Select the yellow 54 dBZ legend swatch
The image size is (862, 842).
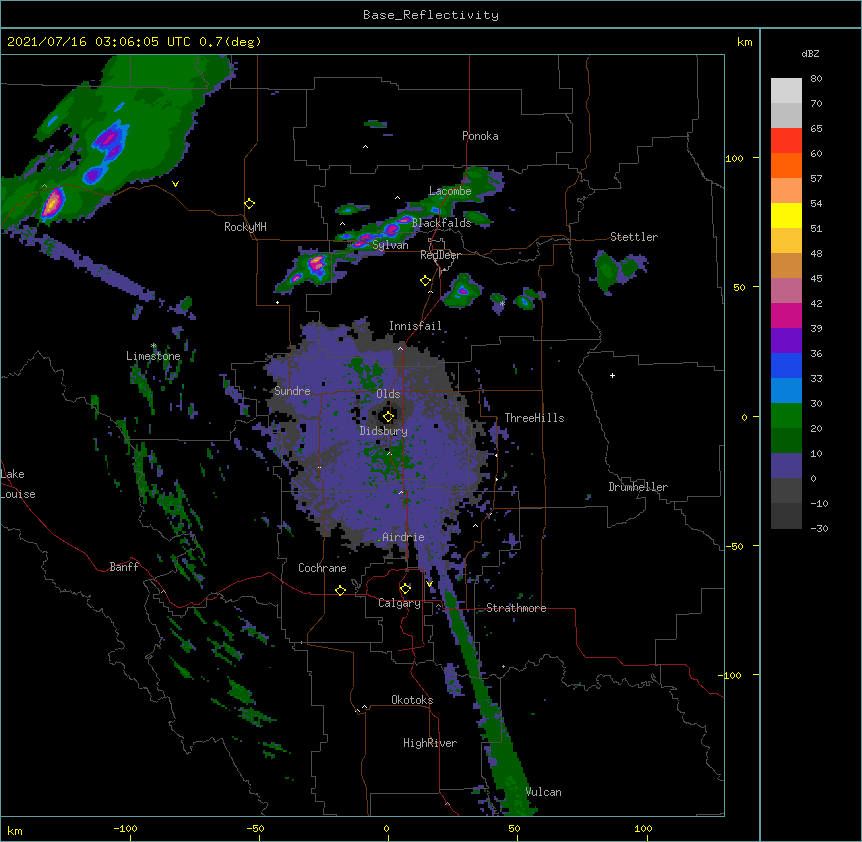point(786,215)
